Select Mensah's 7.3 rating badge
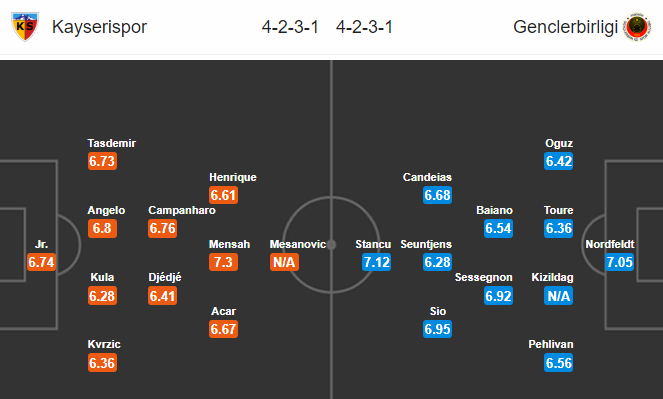663x399 pixels. pyautogui.click(x=223, y=262)
